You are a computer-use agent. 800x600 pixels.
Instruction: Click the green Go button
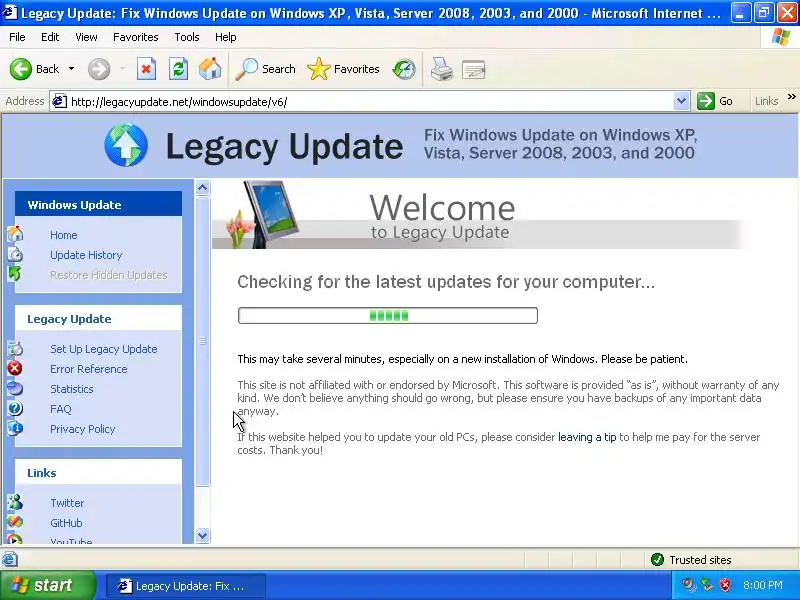pyautogui.click(x=715, y=101)
